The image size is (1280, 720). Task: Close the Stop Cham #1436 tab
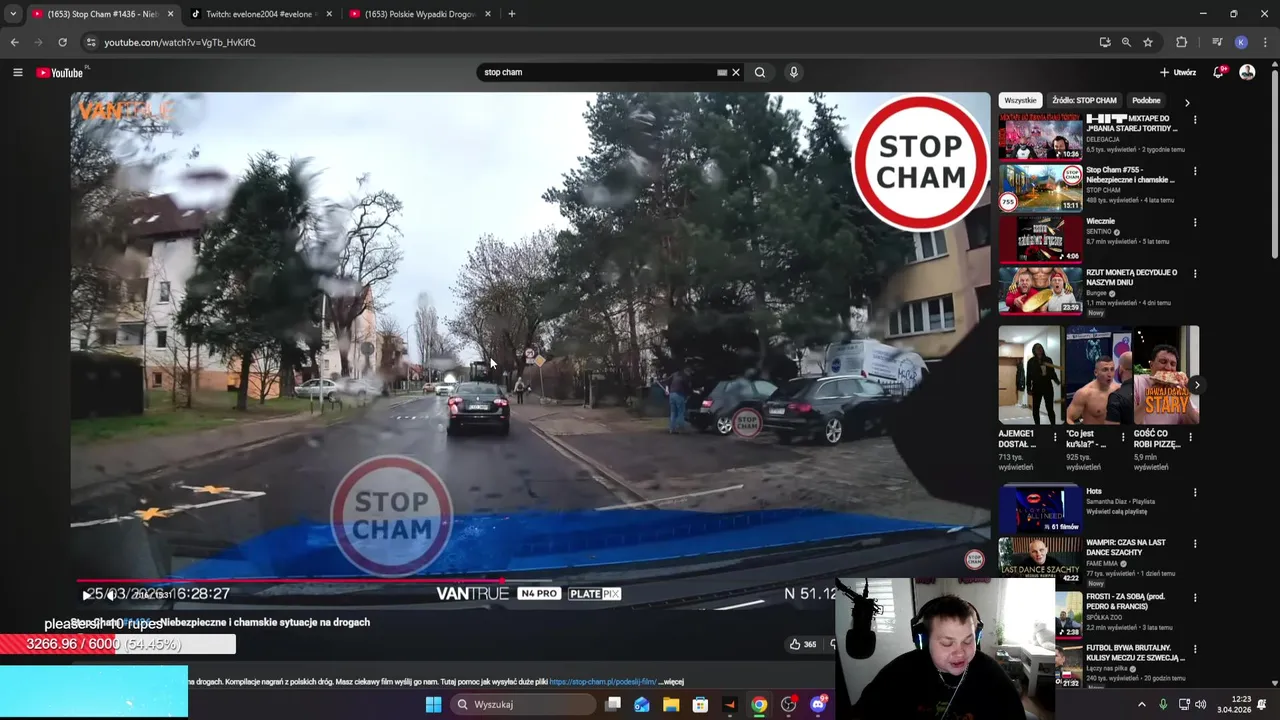[x=170, y=14]
